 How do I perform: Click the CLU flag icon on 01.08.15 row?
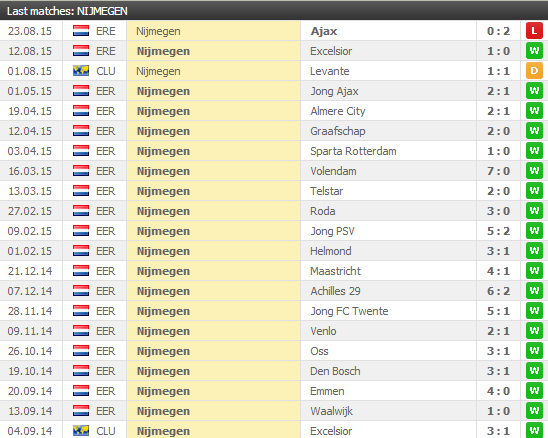81,71
